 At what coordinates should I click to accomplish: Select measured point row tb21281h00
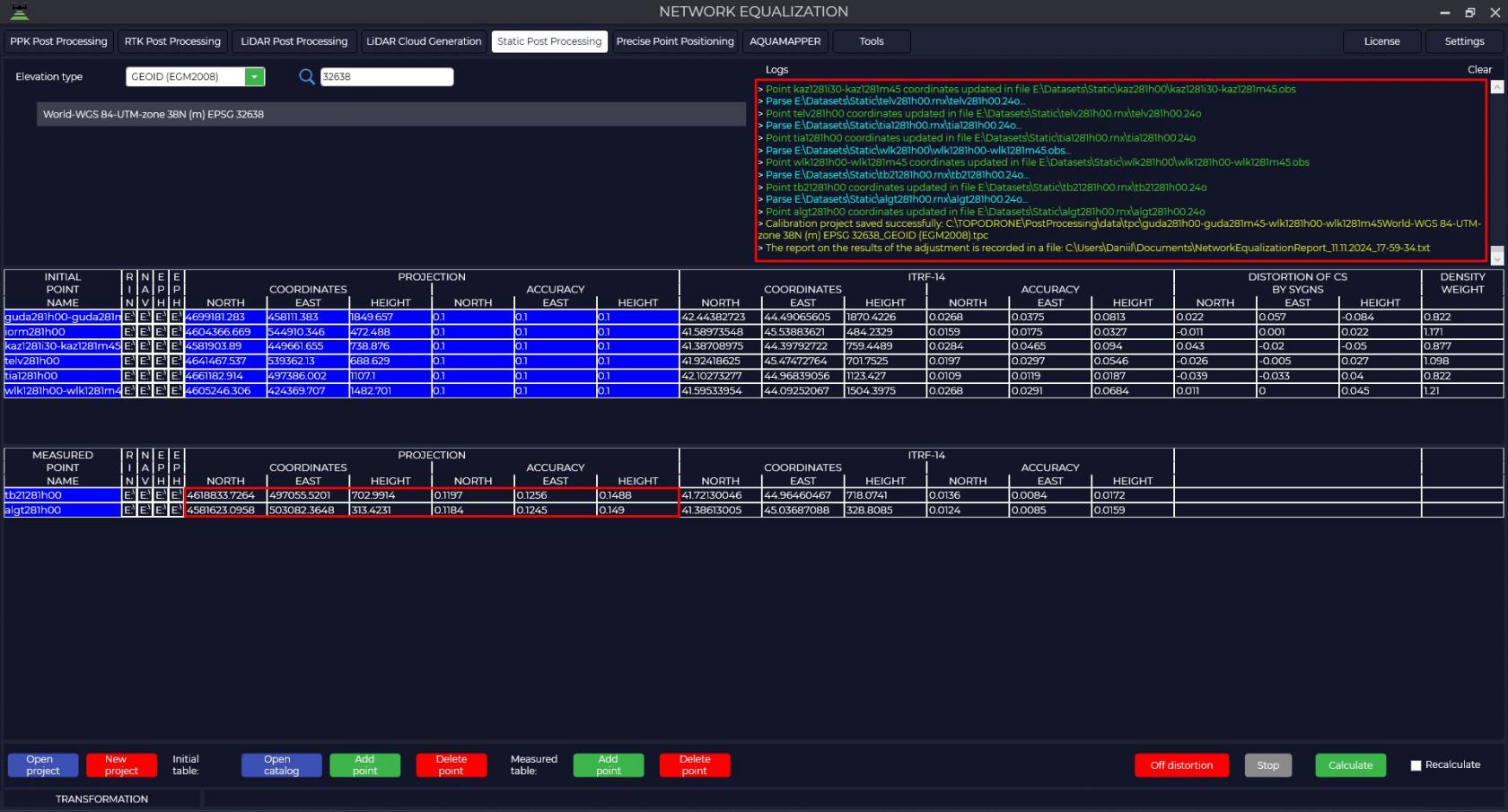tap(63, 495)
